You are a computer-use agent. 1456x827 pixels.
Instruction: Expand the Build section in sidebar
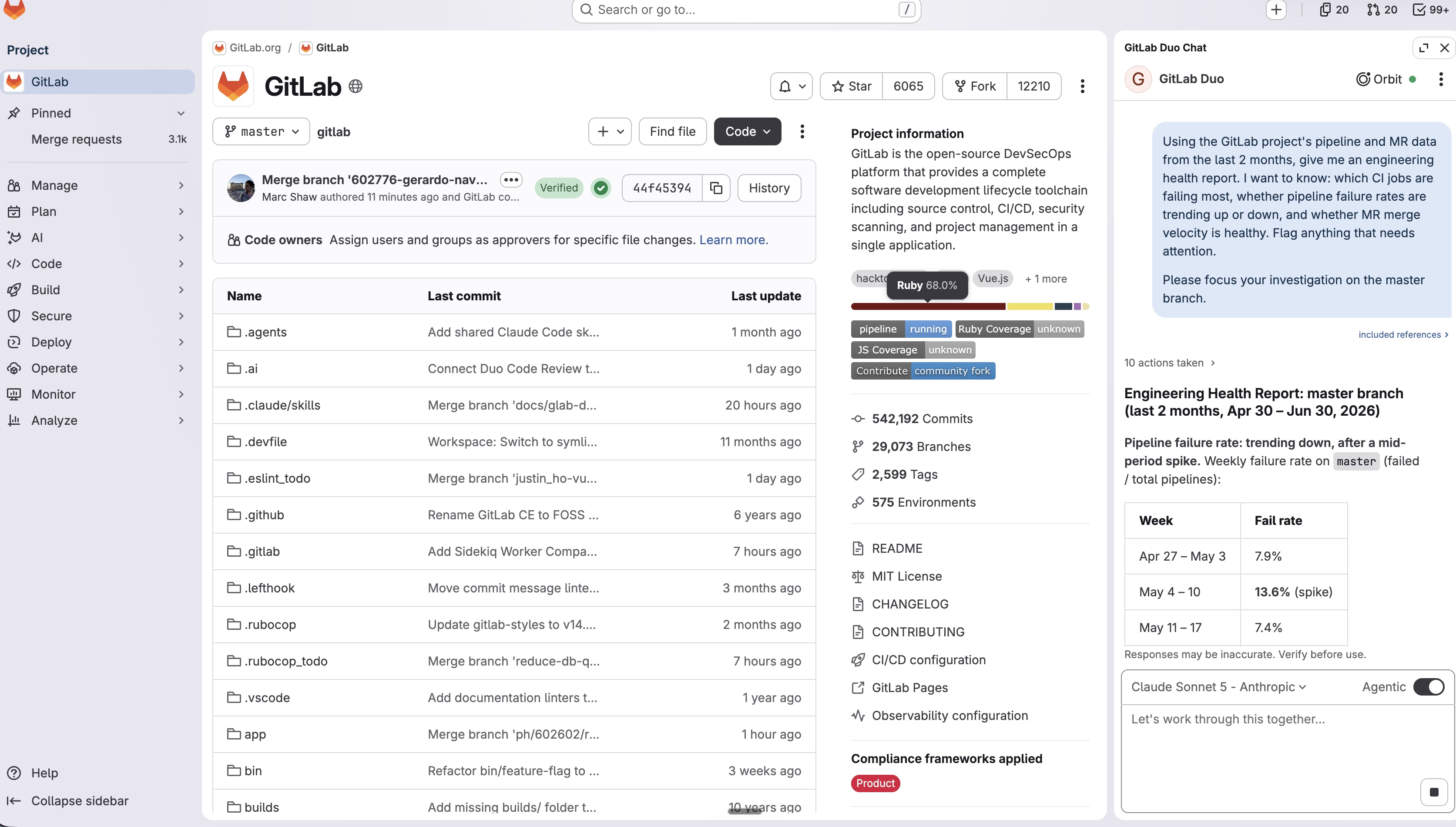(x=97, y=290)
